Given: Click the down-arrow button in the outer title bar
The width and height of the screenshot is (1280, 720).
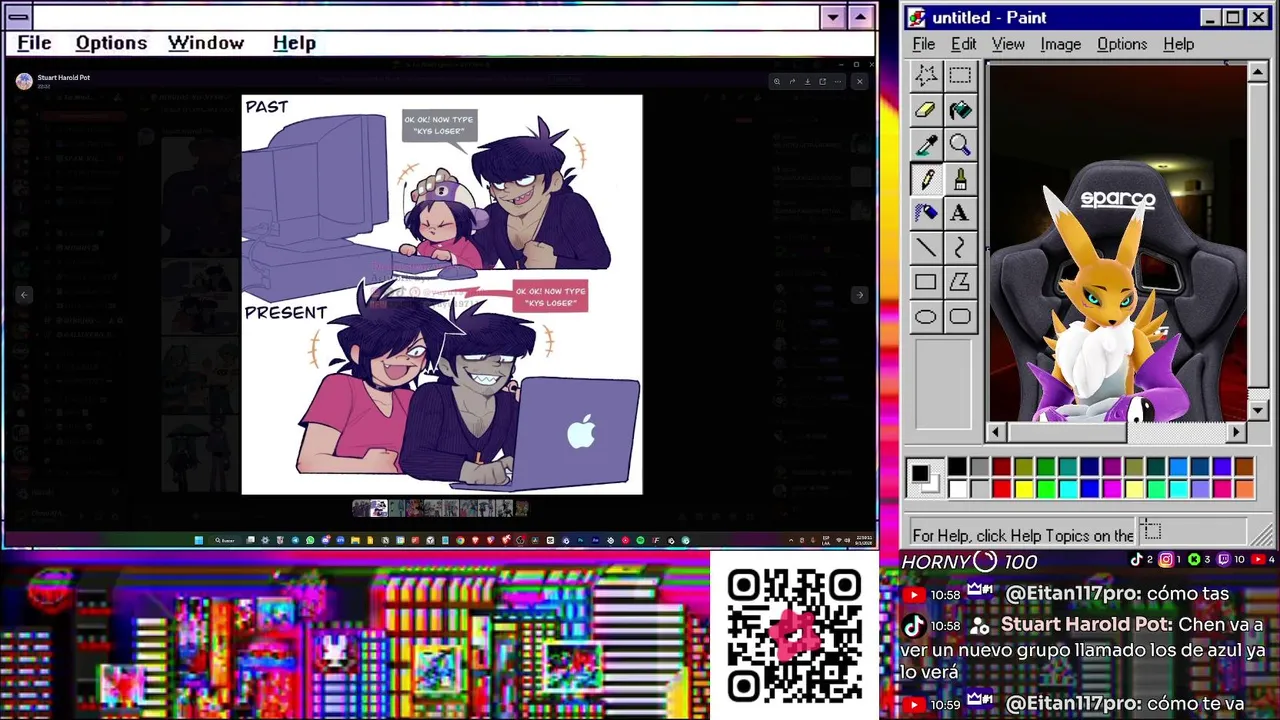Looking at the screenshot, I should (x=833, y=17).
